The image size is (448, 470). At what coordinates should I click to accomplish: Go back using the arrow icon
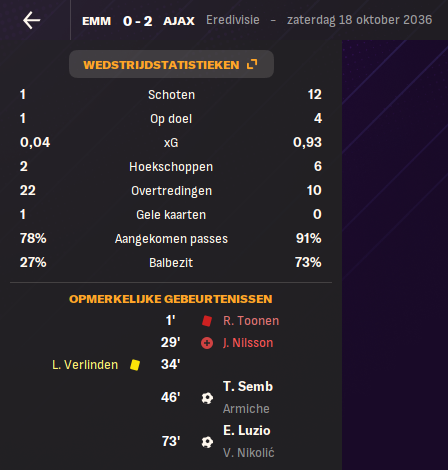click(32, 20)
